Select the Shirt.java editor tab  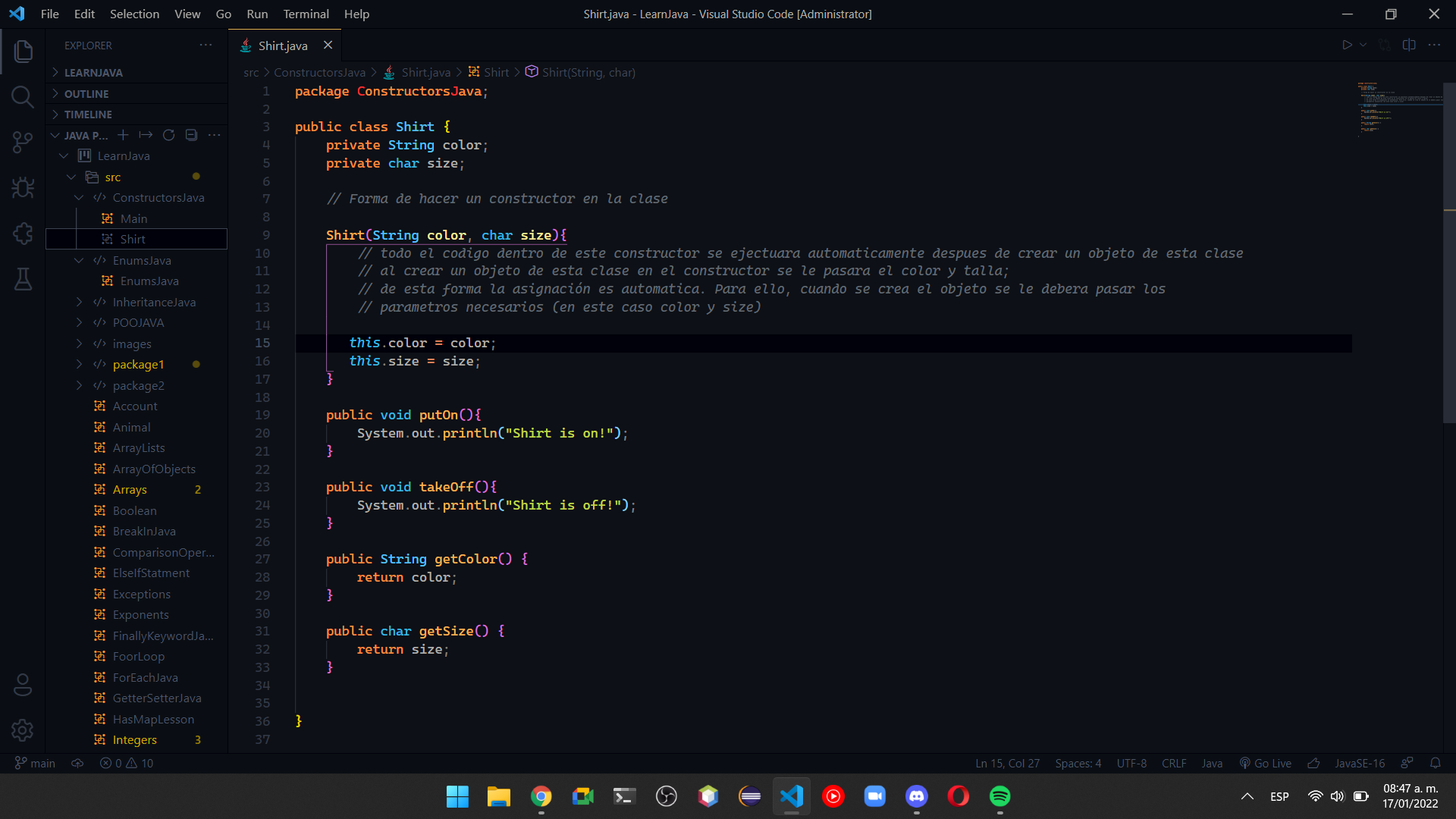(282, 45)
